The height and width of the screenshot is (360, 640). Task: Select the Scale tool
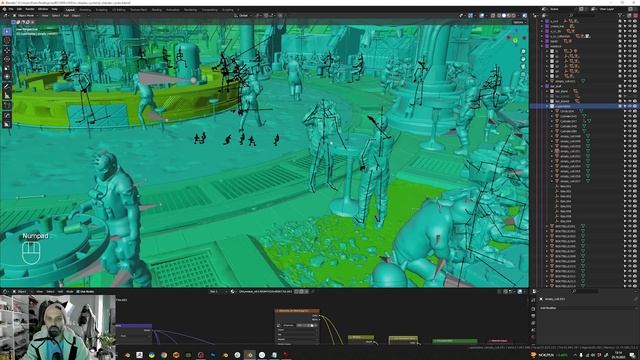(7, 68)
